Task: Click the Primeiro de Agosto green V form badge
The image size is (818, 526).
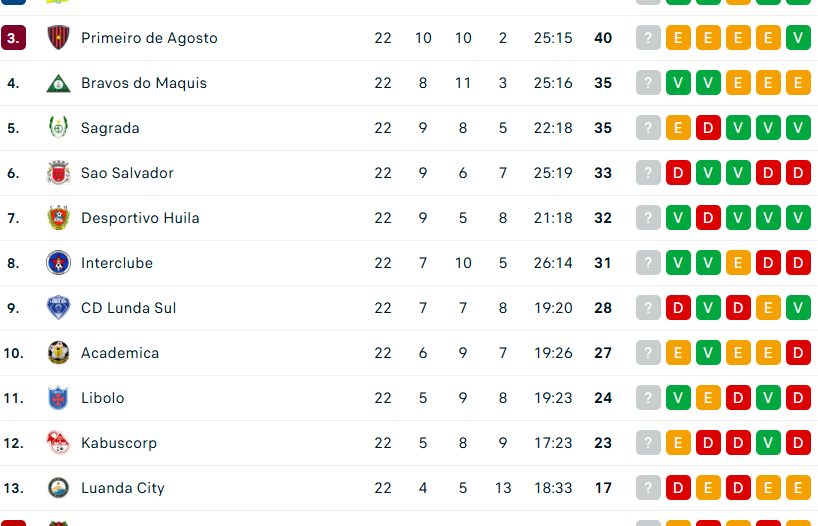Action: [798, 38]
